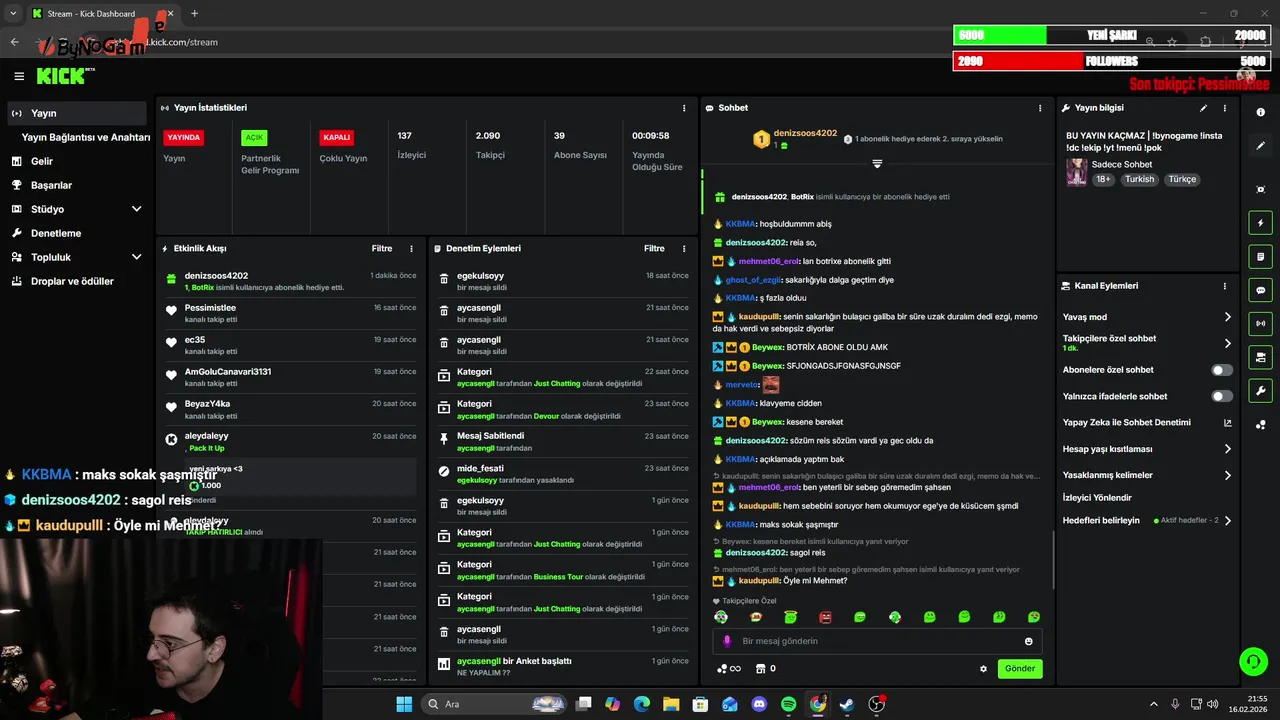
Task: Click the Bir mesaj gönderin input field
Action: pyautogui.click(x=877, y=641)
